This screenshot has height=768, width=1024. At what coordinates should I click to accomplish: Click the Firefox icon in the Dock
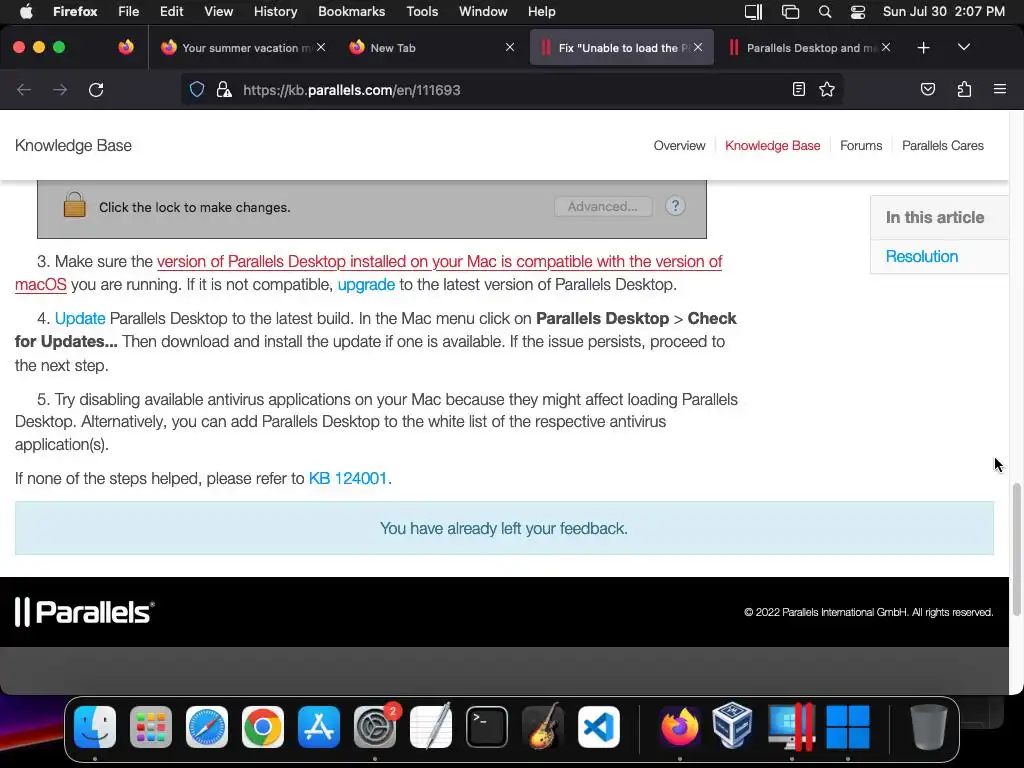[679, 727]
